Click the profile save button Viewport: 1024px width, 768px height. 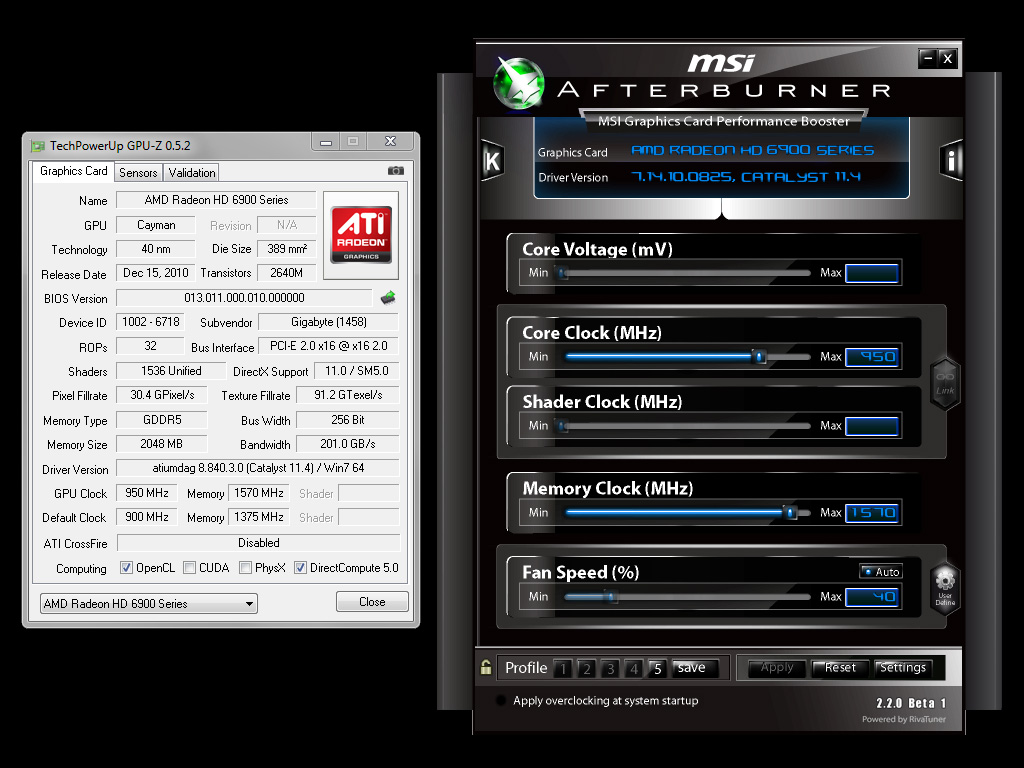click(694, 668)
